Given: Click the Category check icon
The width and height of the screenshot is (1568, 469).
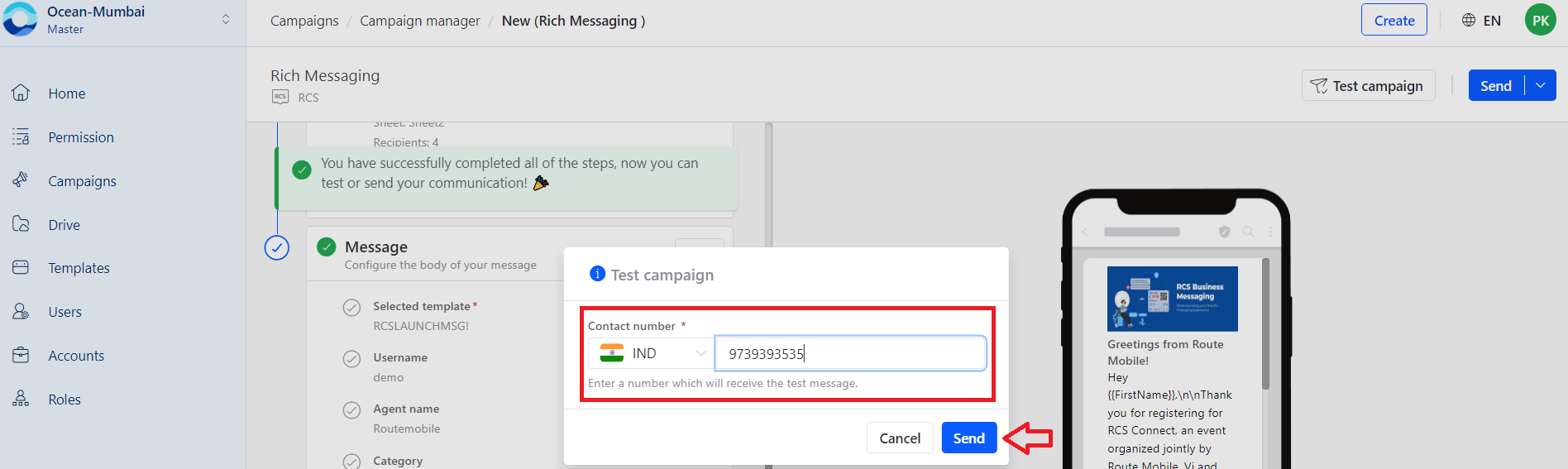Looking at the screenshot, I should 351,462.
